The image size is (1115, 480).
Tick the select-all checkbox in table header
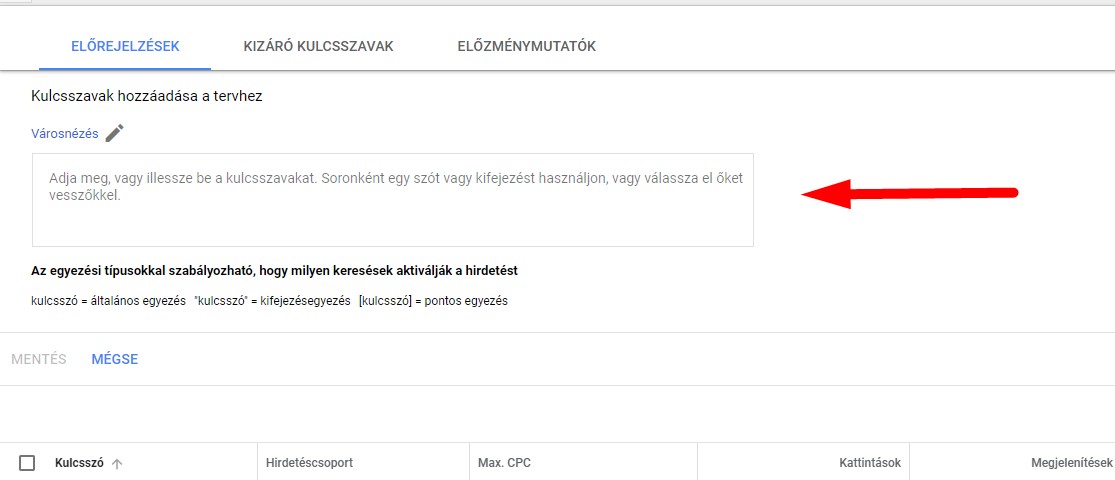27,463
